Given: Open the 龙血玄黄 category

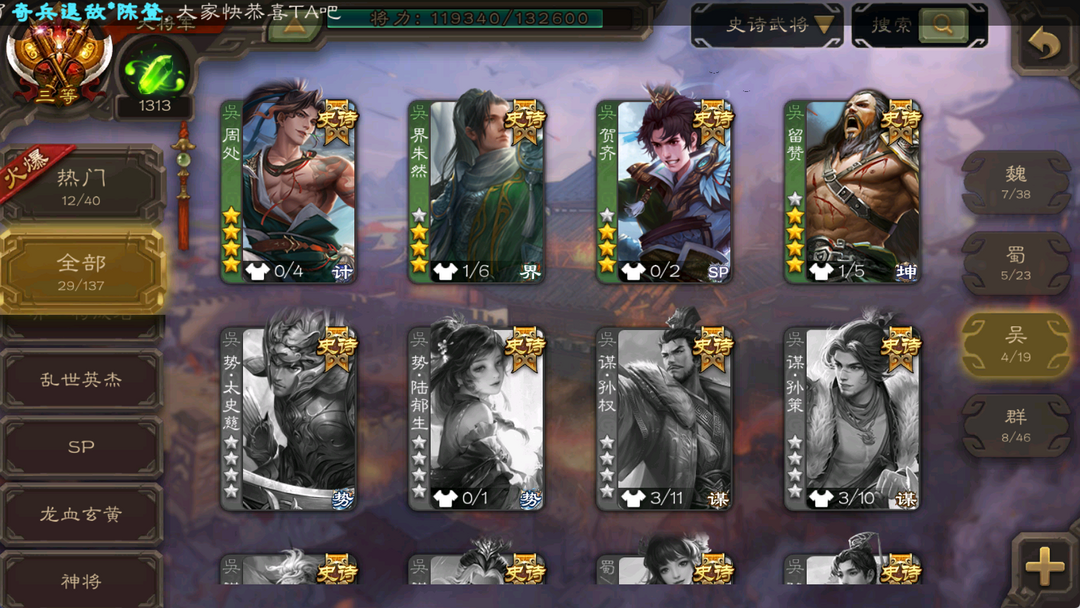Looking at the screenshot, I should coord(81,514).
